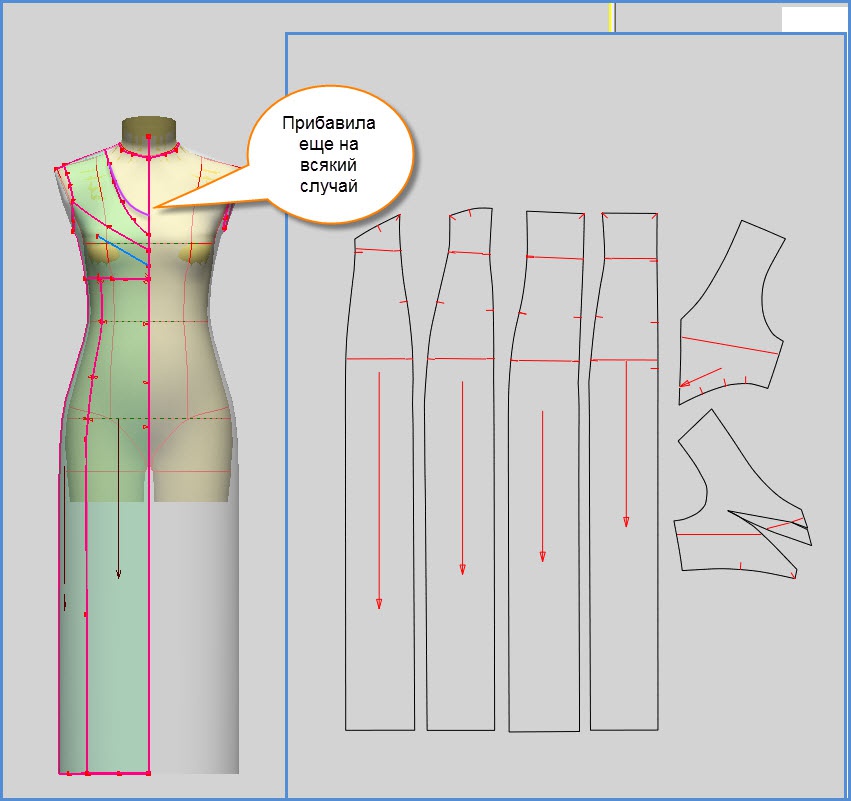851x801 pixels.
Task: Select the mannequin's neck top control point
Action: (x=148, y=136)
